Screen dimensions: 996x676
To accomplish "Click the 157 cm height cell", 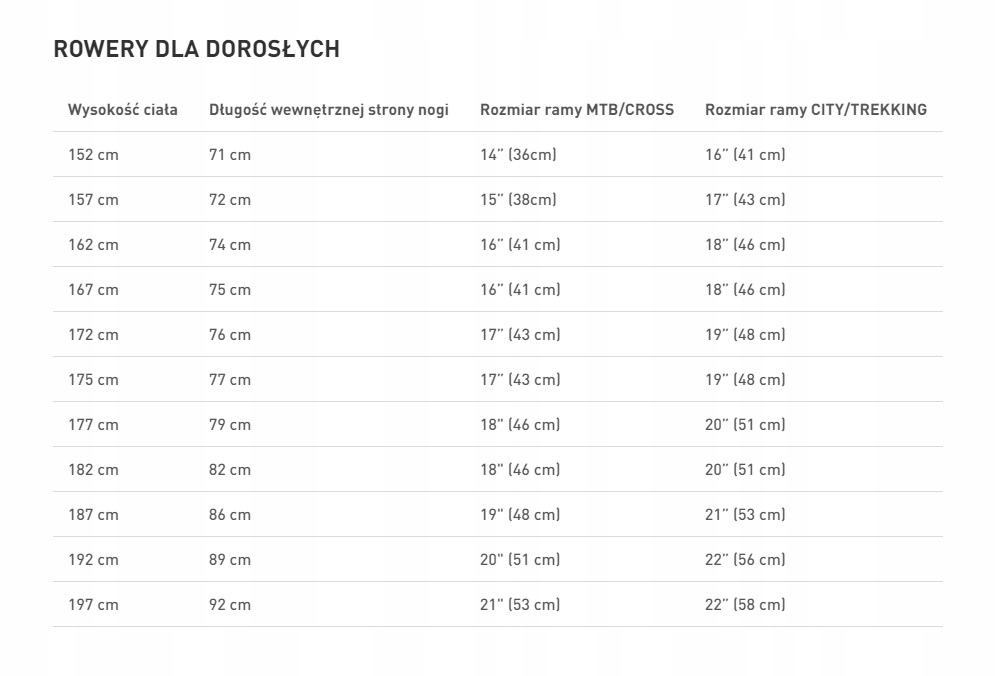I will pos(93,200).
